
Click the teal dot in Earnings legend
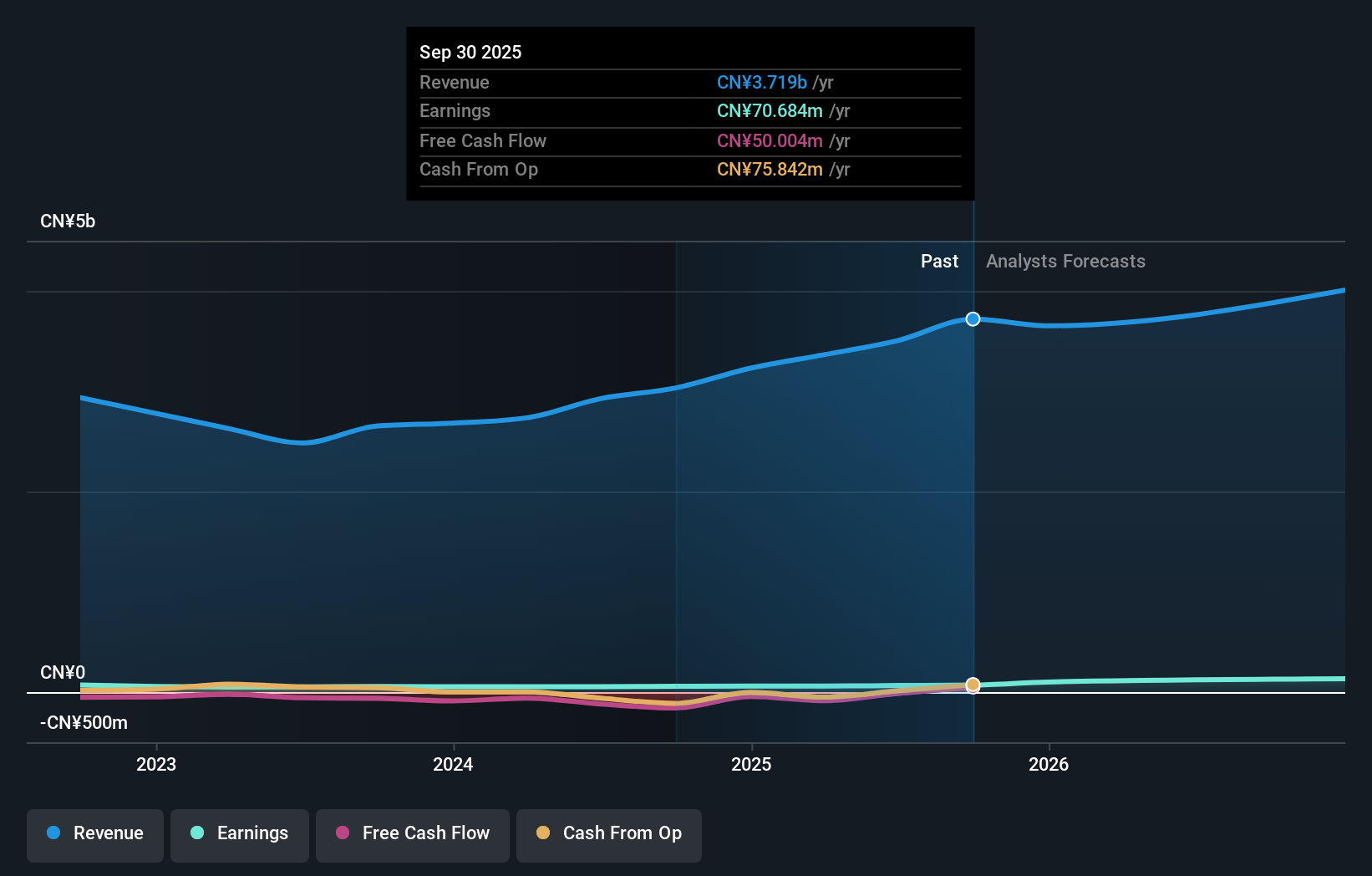pos(197,833)
